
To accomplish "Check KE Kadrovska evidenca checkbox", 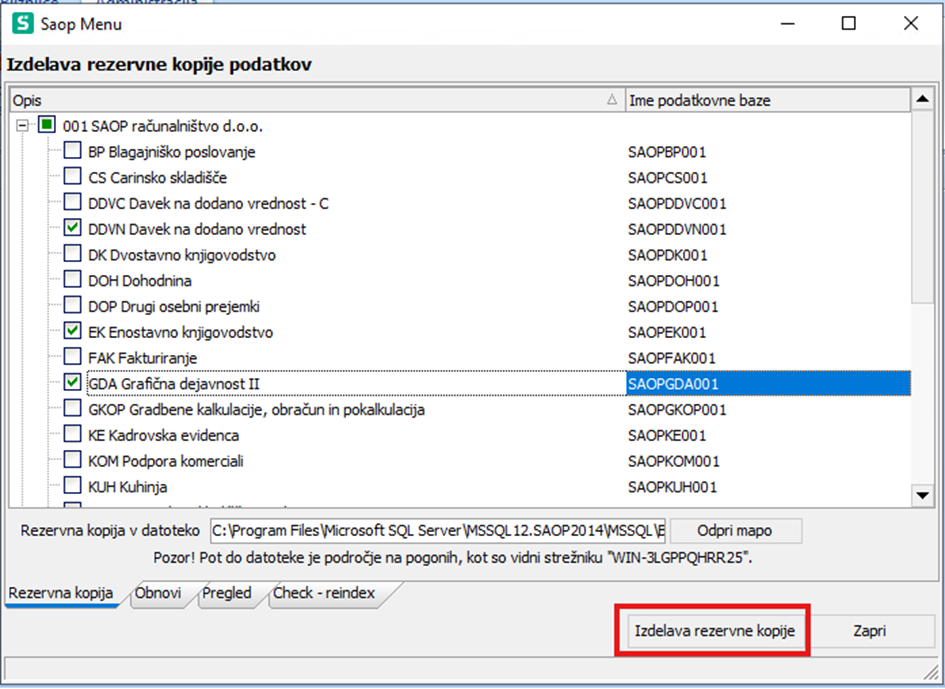I will point(72,435).
